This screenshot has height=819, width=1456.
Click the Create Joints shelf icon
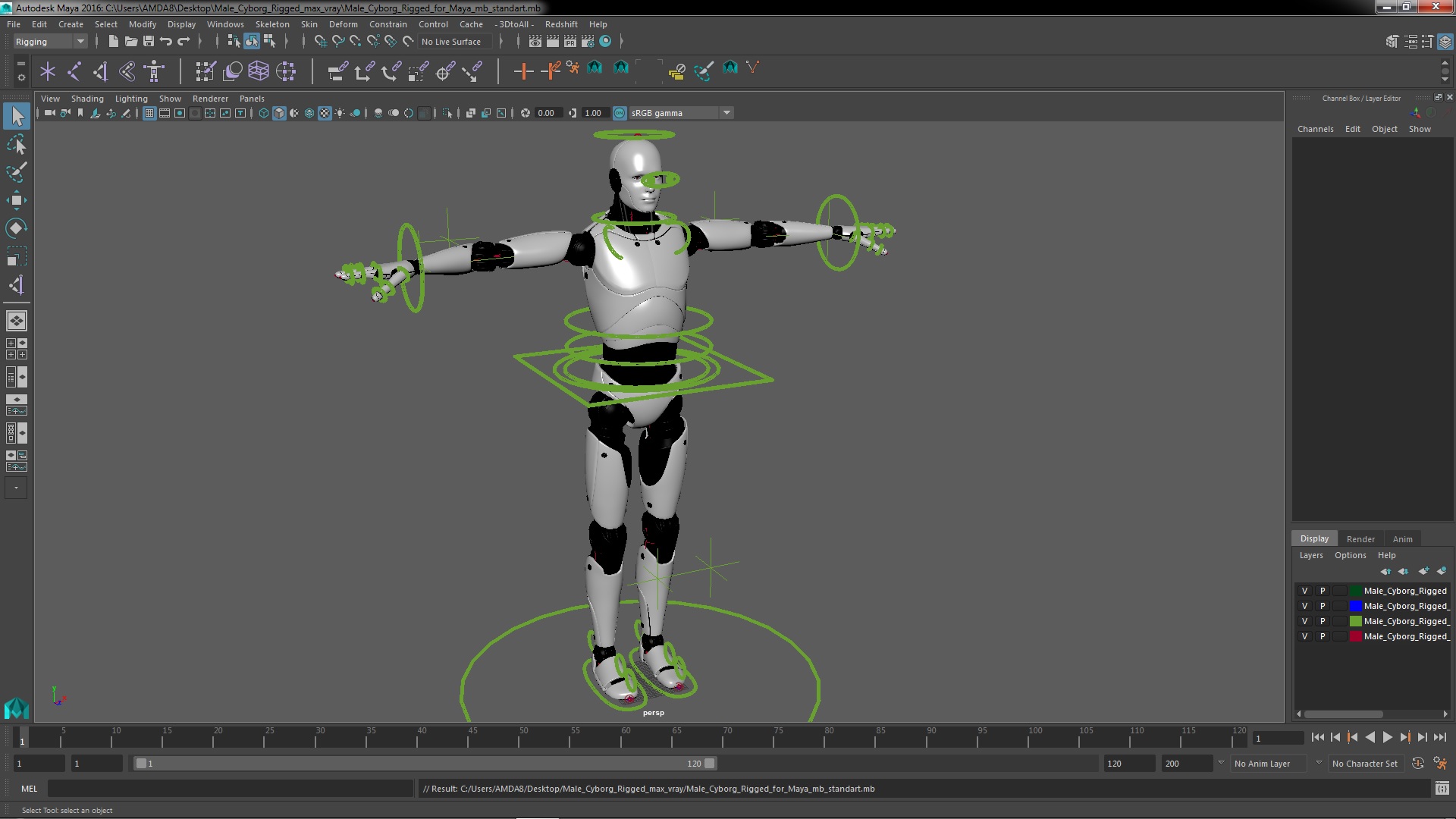(x=74, y=71)
